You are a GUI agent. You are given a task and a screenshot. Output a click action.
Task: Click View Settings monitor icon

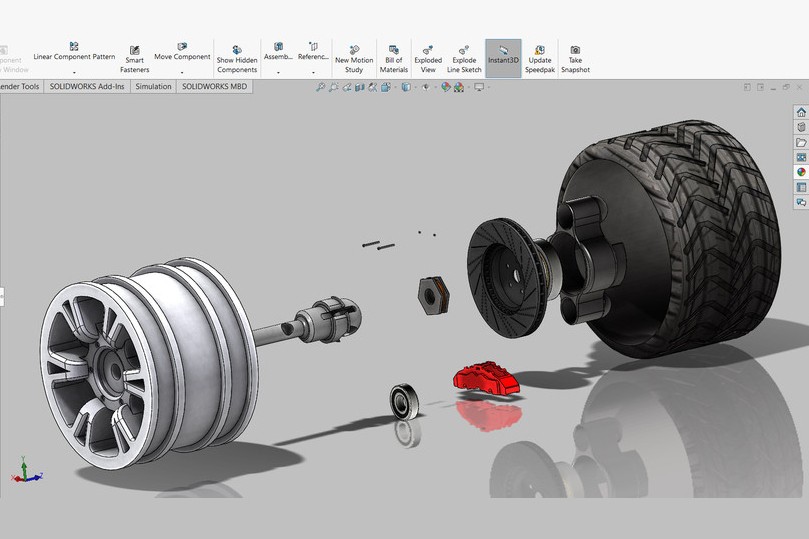pos(479,87)
